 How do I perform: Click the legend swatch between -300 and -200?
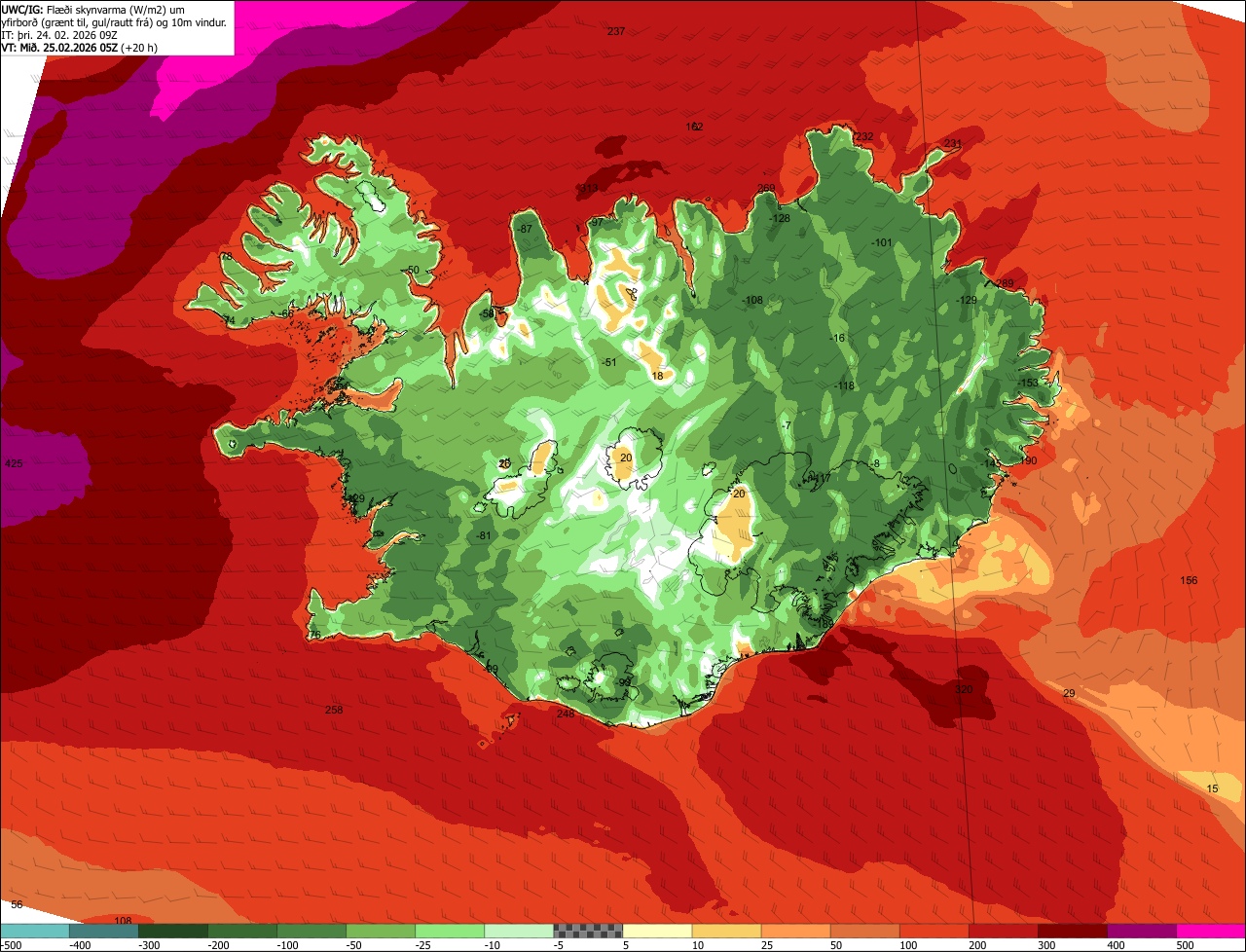coord(172,931)
